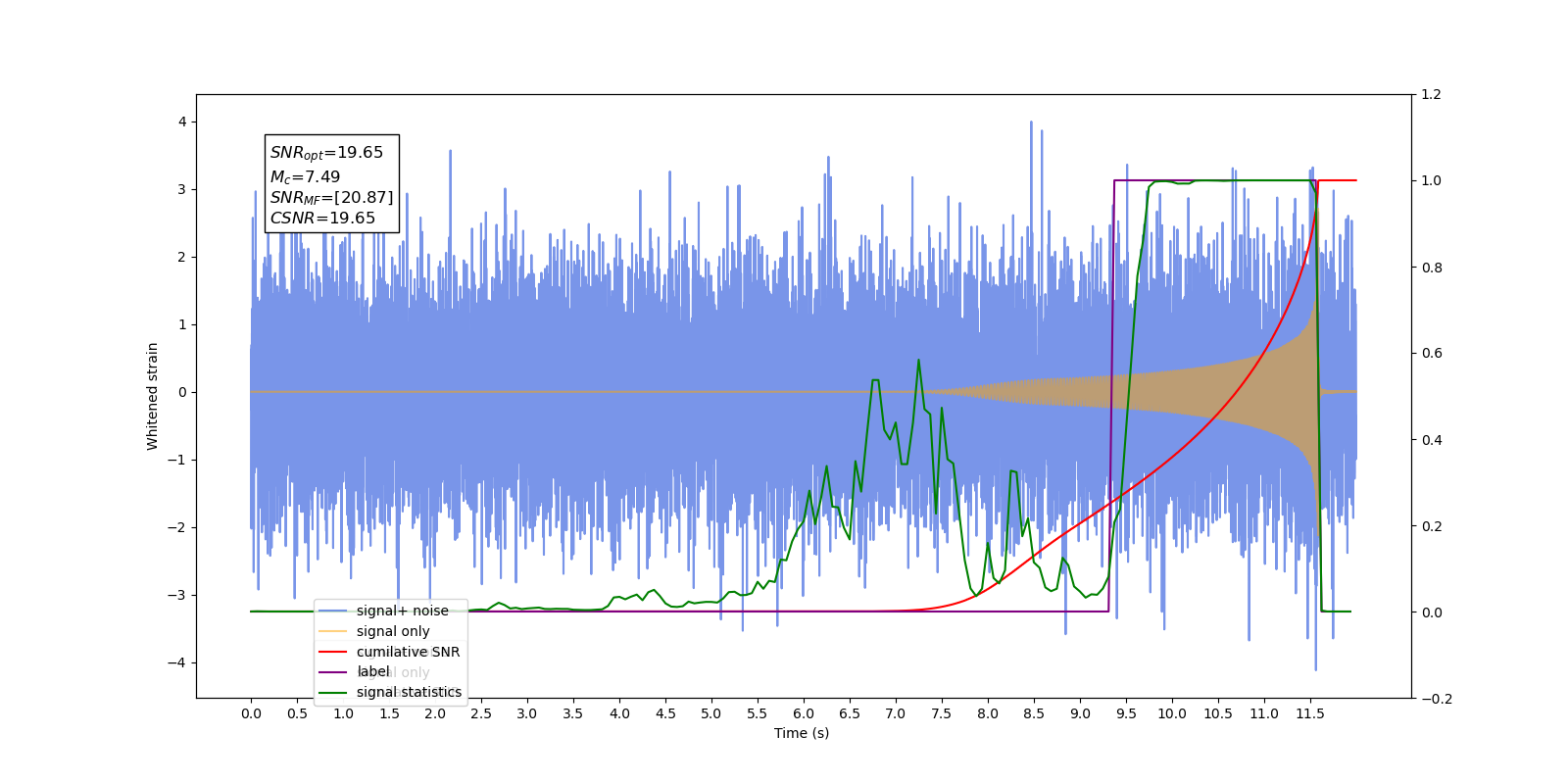Click the −4 tick on the strain axis
1568x784 pixels.
coord(177,662)
